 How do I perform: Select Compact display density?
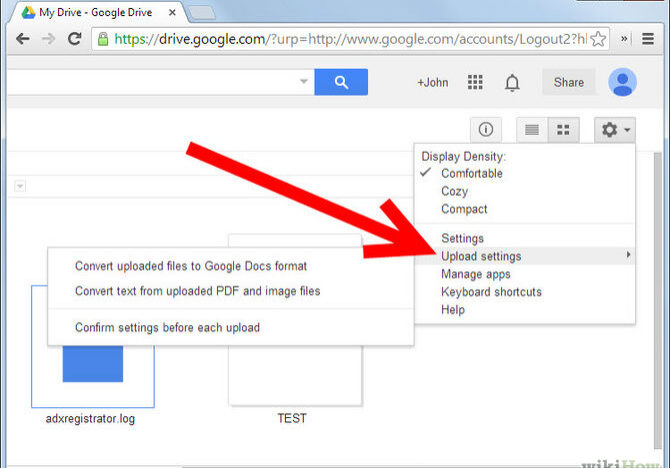coord(464,209)
